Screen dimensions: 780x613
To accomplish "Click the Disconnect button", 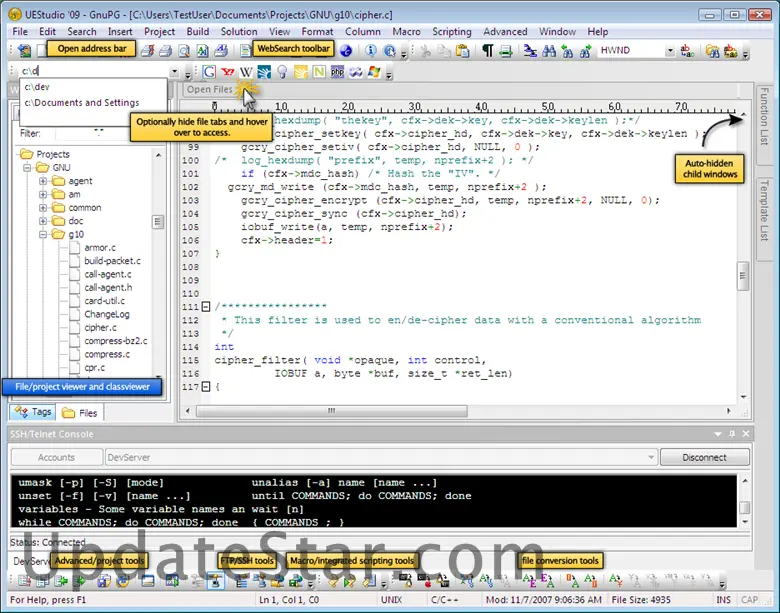I will point(704,457).
